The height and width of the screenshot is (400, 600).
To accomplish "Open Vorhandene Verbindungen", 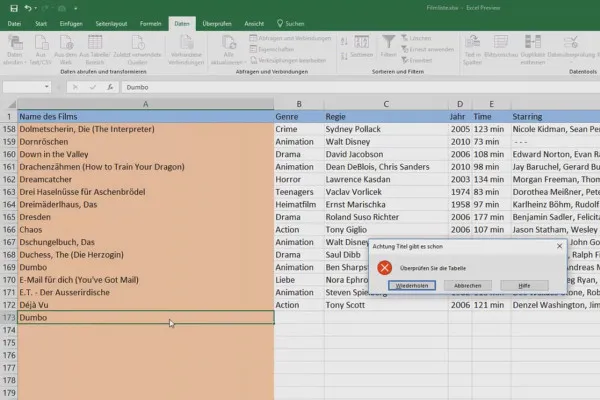I will pyautogui.click(x=186, y=50).
